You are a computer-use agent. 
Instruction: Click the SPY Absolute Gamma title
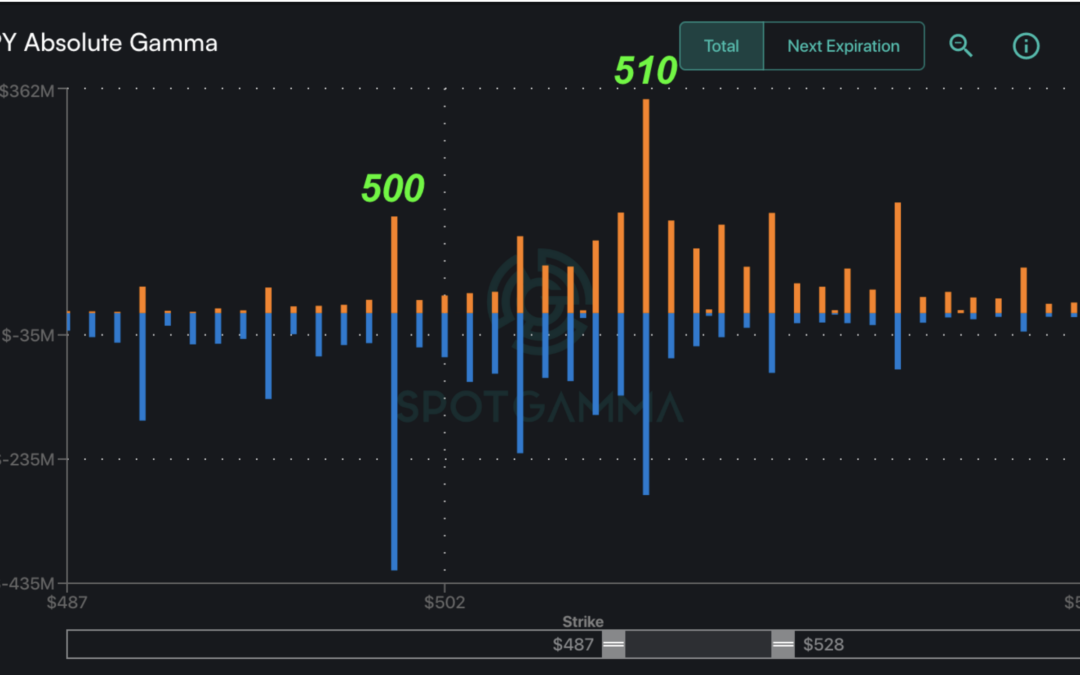[108, 43]
